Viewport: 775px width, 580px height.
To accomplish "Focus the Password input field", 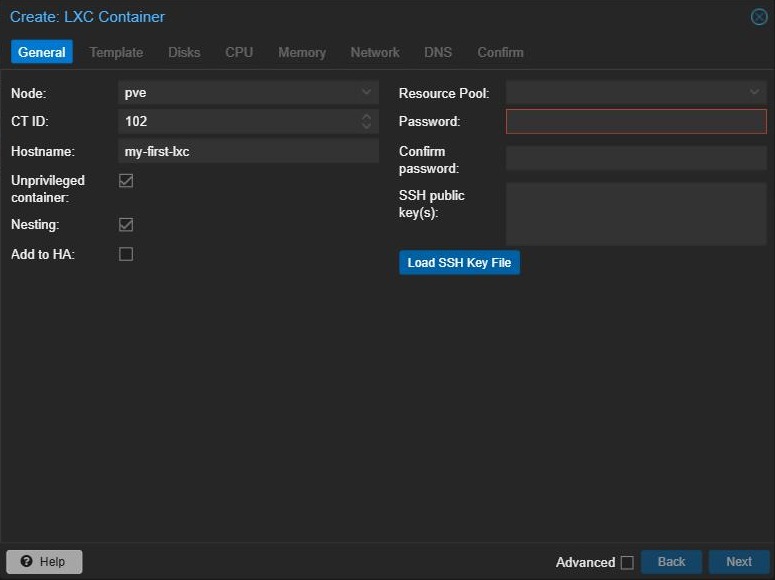I will point(636,121).
